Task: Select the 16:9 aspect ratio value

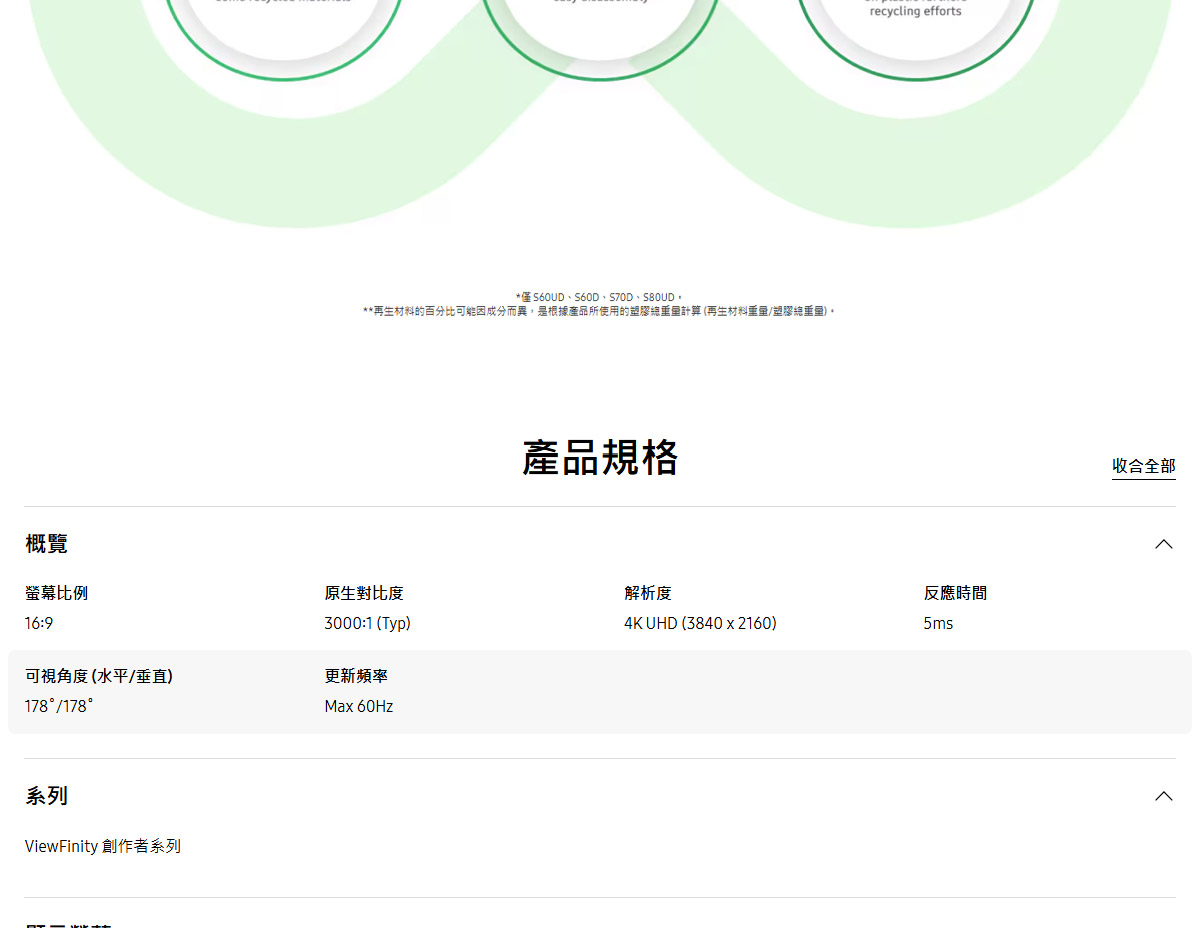Action: pyautogui.click(x=40, y=622)
